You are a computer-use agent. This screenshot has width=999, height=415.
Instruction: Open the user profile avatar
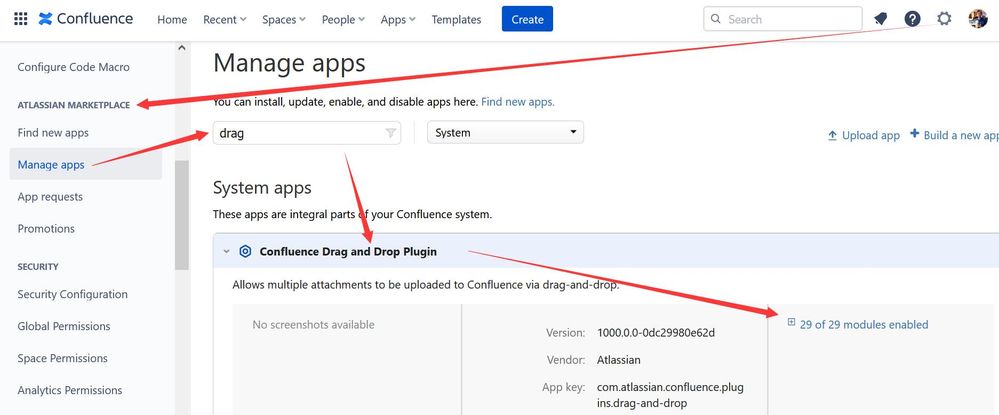tap(978, 18)
